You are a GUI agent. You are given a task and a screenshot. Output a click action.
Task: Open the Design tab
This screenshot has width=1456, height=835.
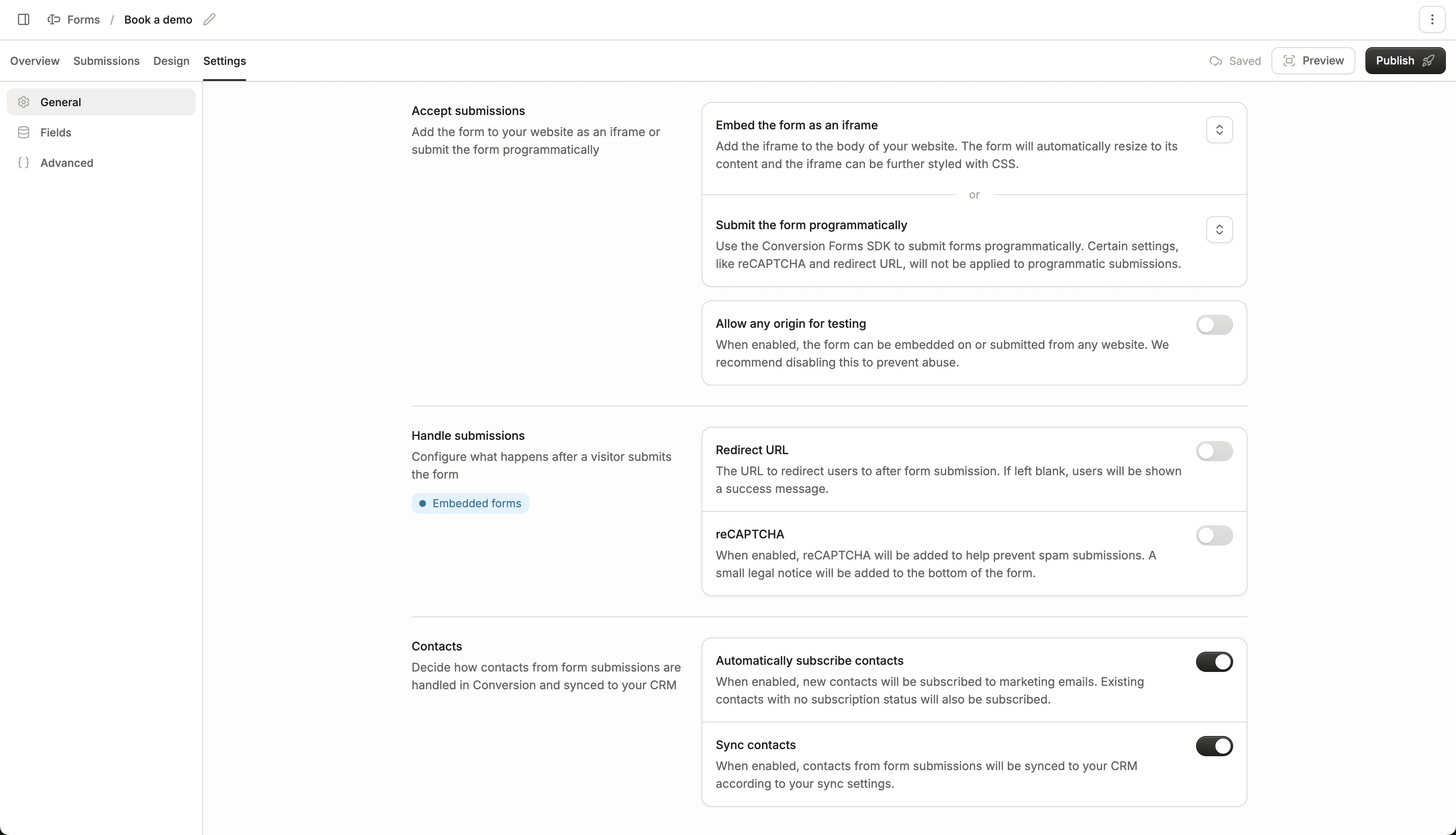[171, 61]
